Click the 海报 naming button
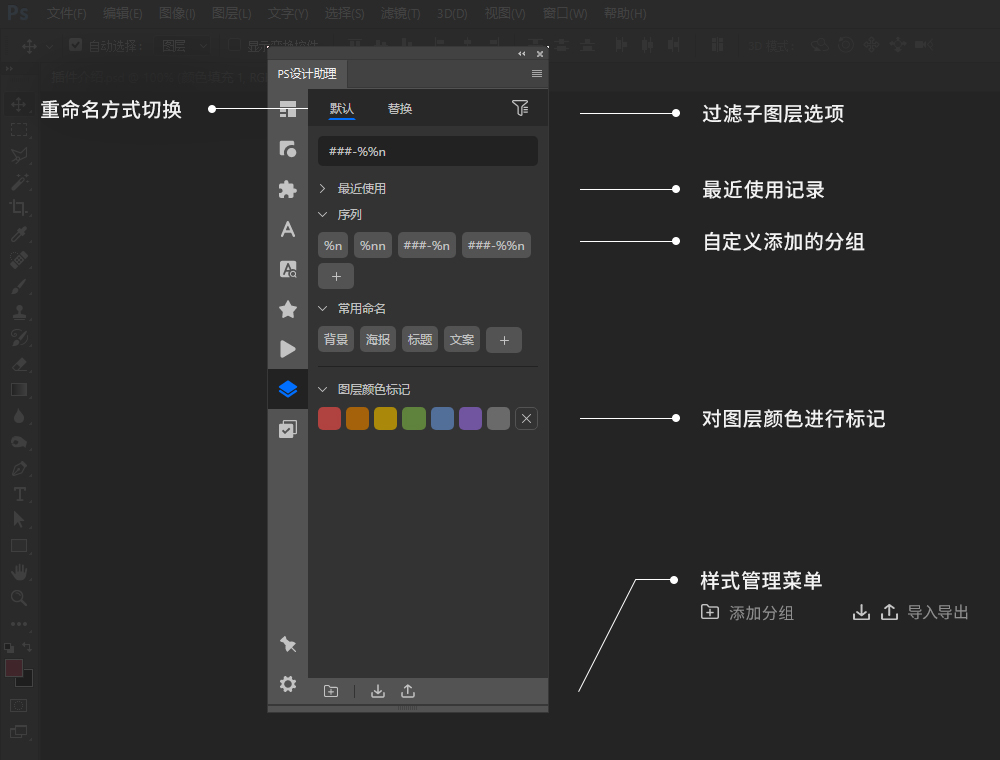The height and width of the screenshot is (760, 1000). (x=378, y=340)
